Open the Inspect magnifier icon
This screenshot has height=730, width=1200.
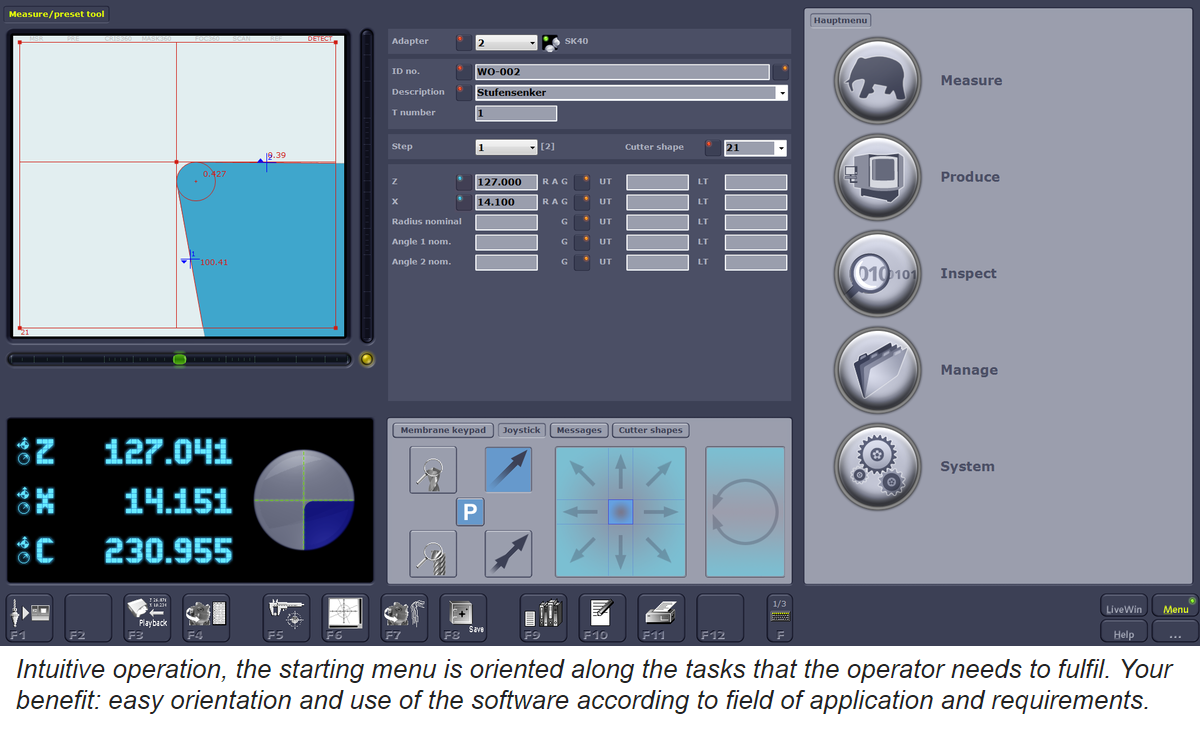pos(877,274)
